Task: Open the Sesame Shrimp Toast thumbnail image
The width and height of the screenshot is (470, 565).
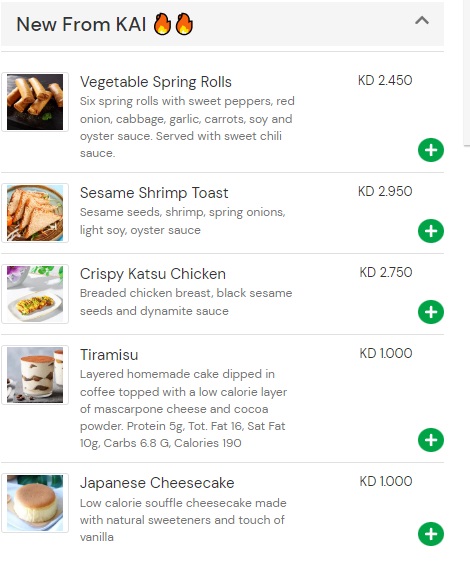Action: click(35, 213)
